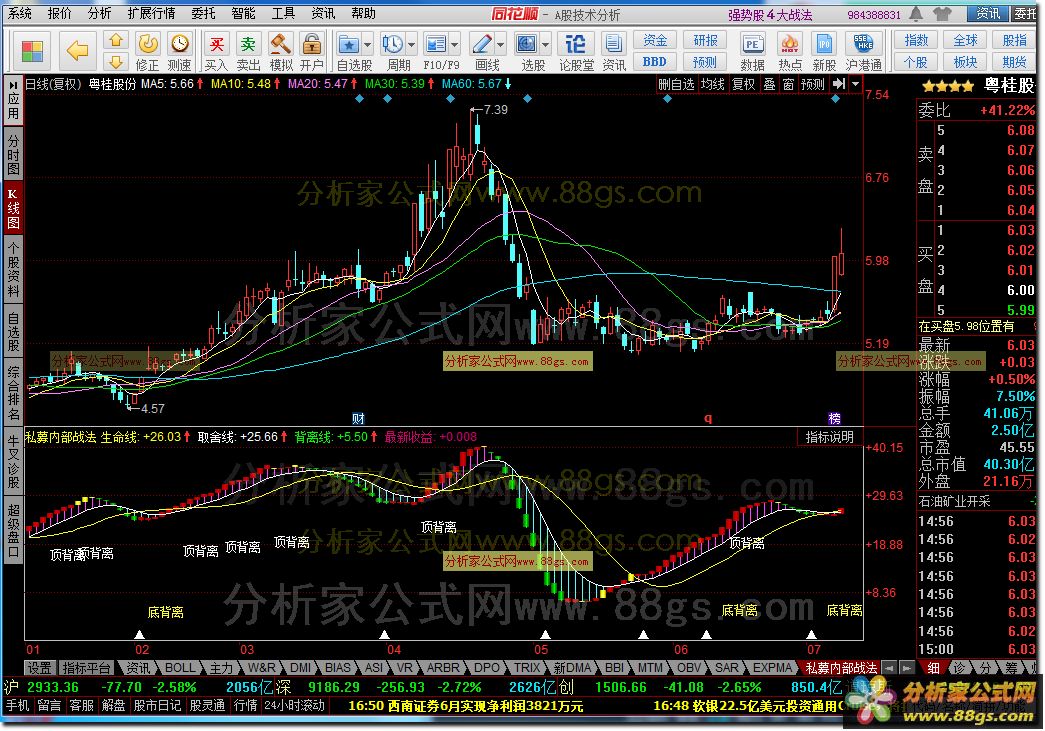Click the 修正 refresh icon
Image resolution: width=1045 pixels, height=731 pixels.
point(147,44)
